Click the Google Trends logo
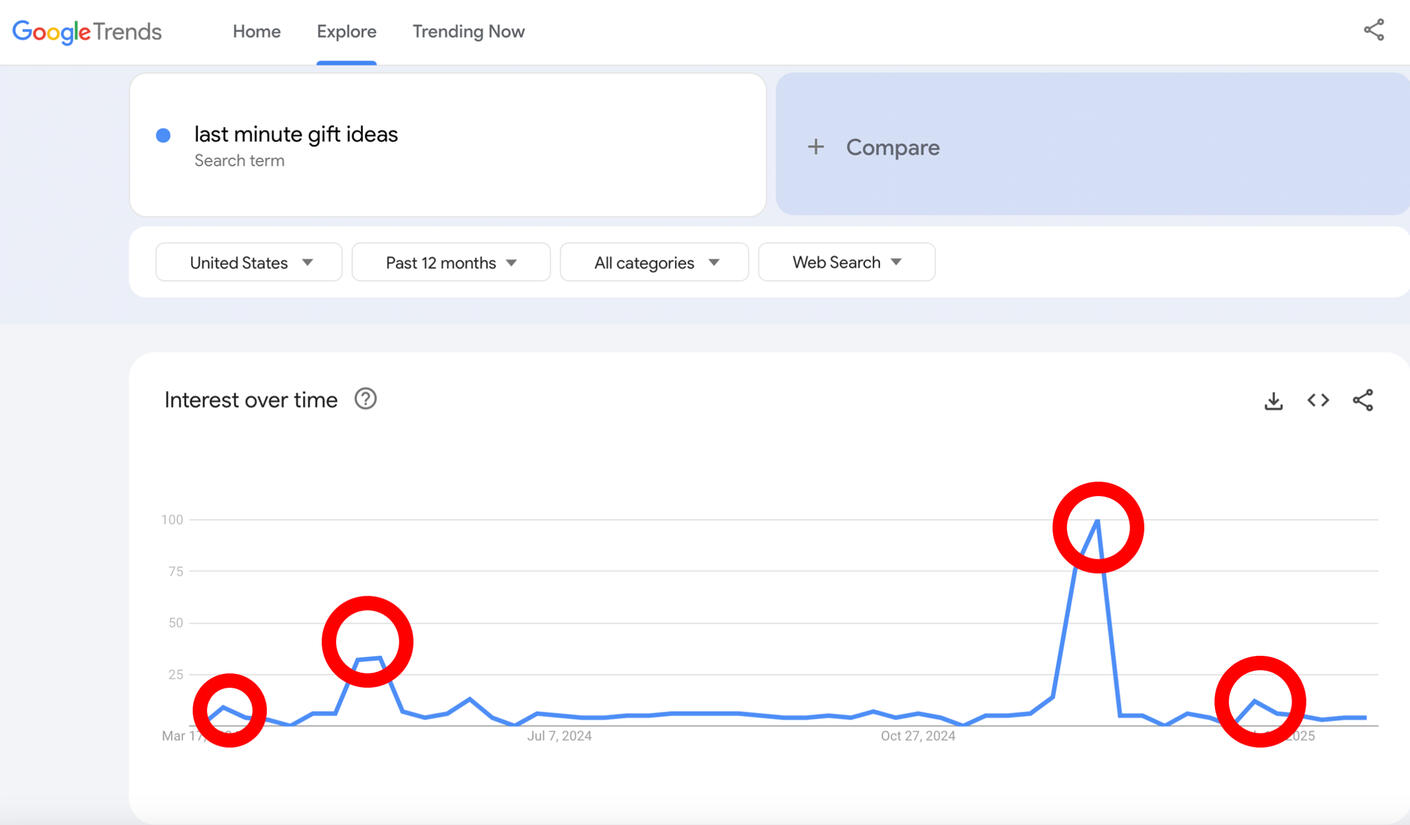Image resolution: width=1410 pixels, height=825 pixels. [87, 32]
